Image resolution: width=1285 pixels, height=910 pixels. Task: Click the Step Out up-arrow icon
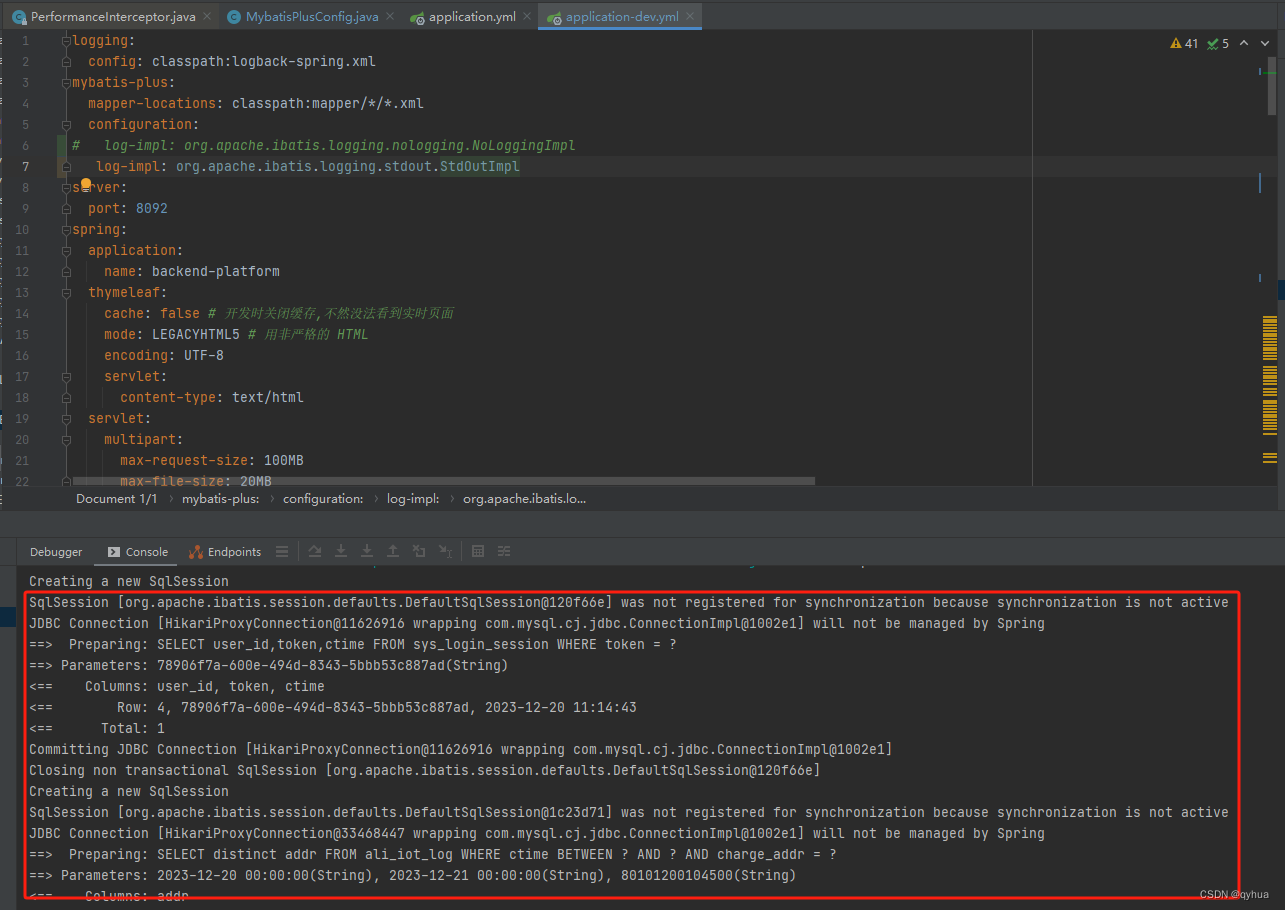pos(393,552)
